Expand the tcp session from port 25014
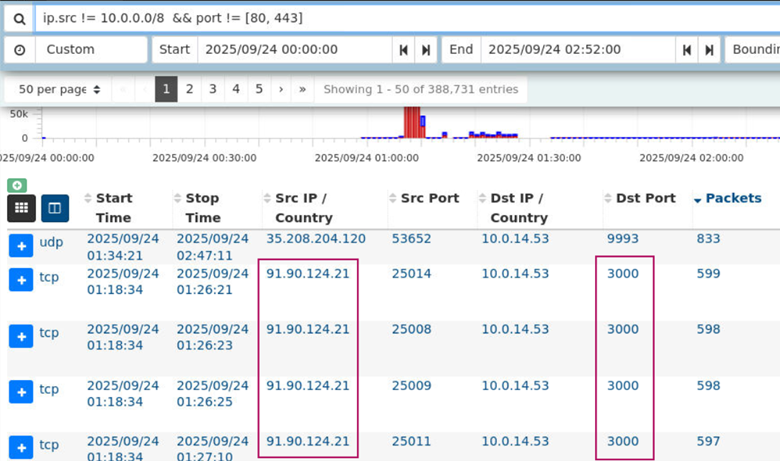This screenshot has height=461, width=780. [x=21, y=280]
